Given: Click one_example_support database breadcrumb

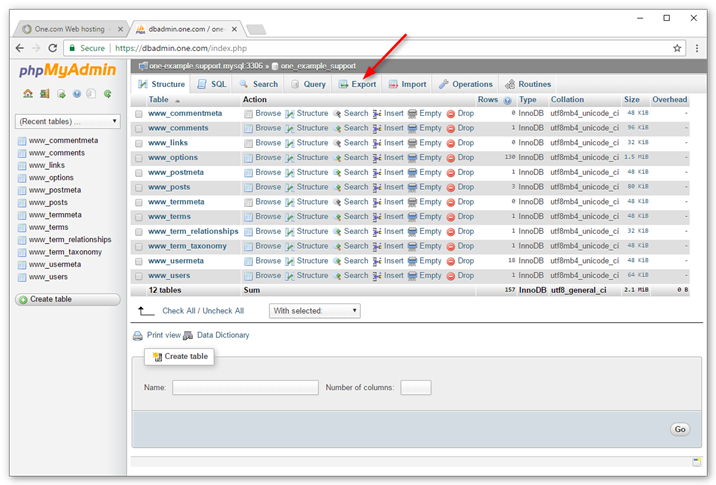Looking at the screenshot, I should 318,66.
